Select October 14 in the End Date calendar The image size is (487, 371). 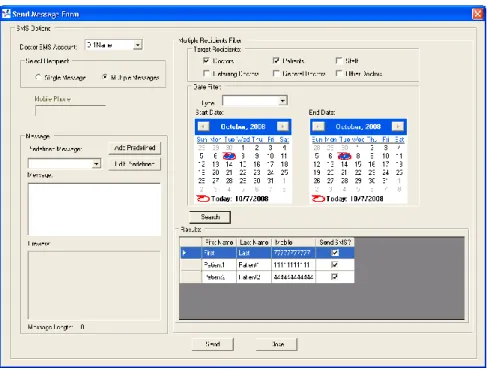pos(344,164)
